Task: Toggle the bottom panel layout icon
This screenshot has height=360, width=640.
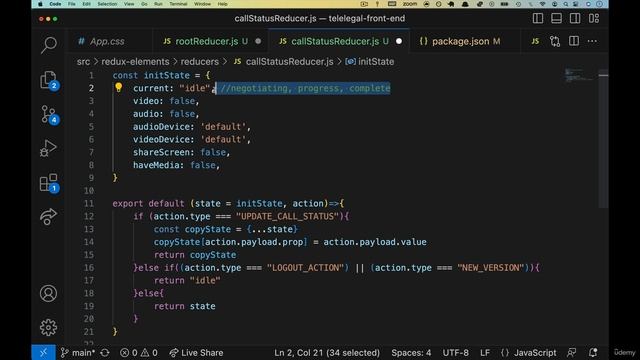Action: pyautogui.click(x=556, y=18)
